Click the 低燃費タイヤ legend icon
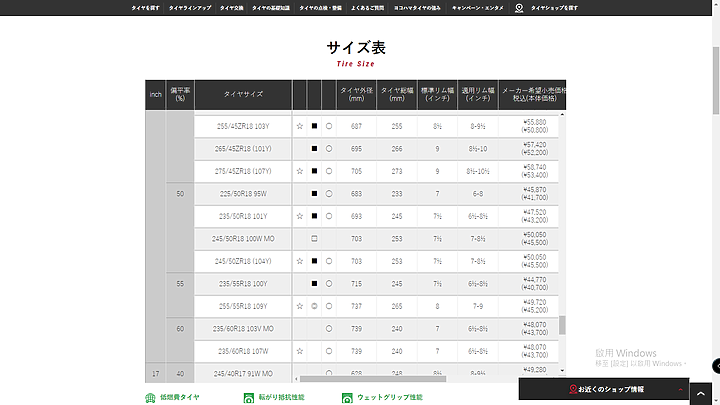Viewport: 720px width, 405px height. click(150, 398)
